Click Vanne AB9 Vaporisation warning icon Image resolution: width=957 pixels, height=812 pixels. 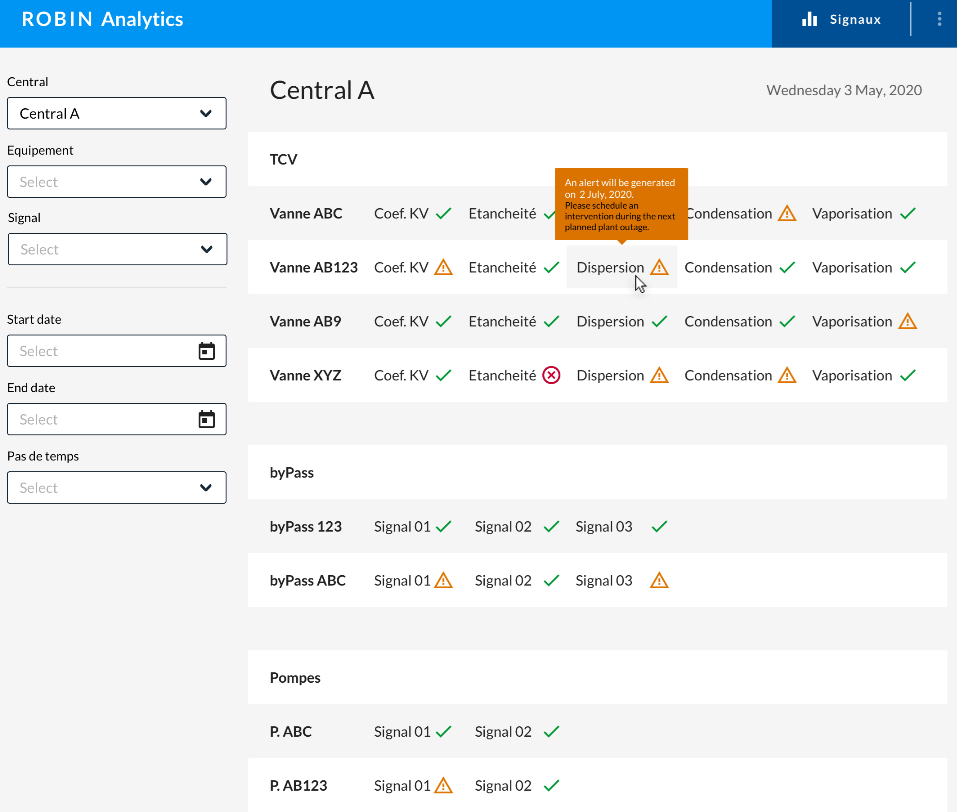pyautogui.click(x=908, y=321)
